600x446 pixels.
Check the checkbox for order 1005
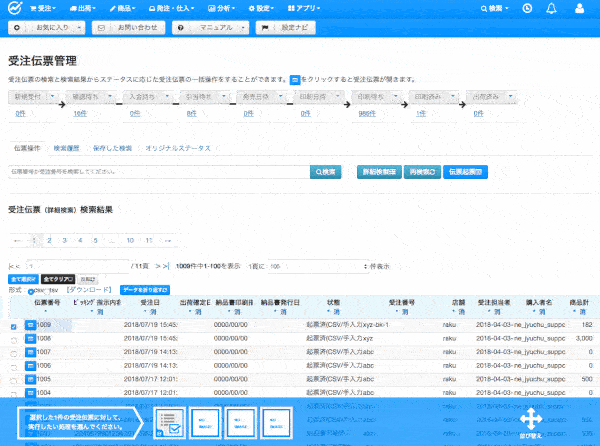pos(14,381)
